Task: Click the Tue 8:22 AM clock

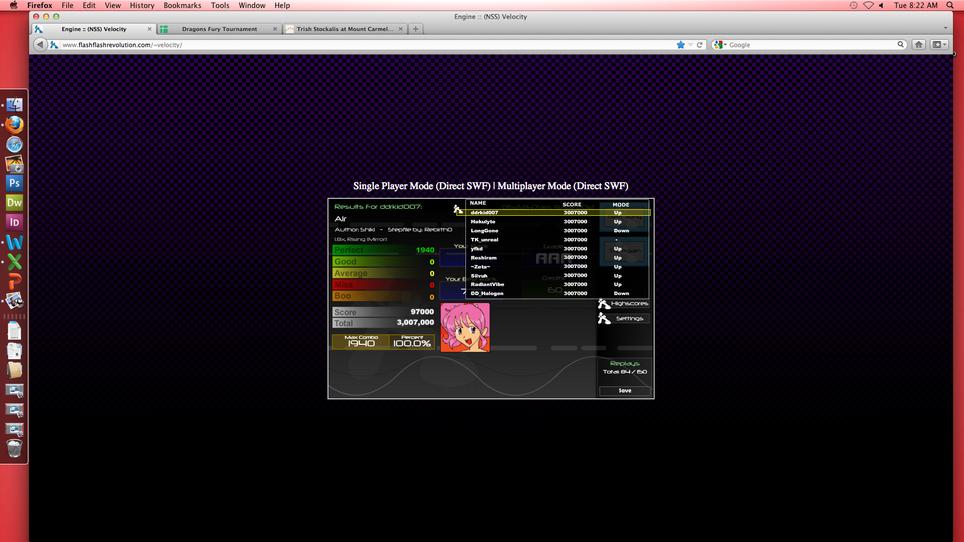Action: click(915, 6)
